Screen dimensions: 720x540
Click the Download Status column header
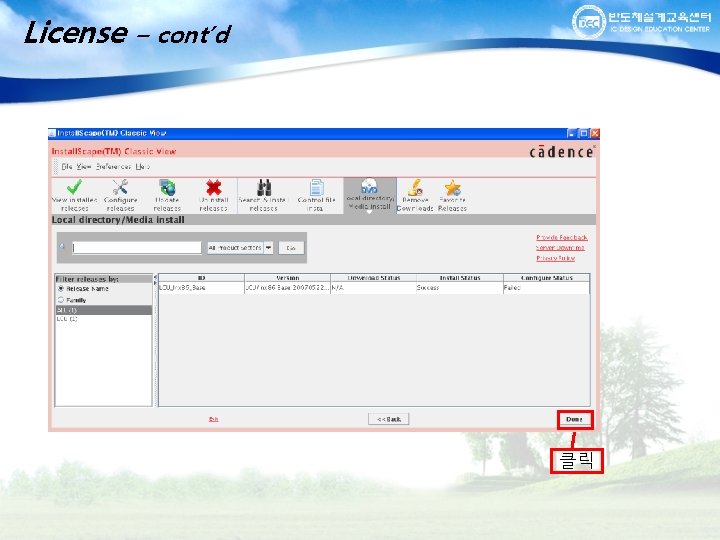coord(373,278)
